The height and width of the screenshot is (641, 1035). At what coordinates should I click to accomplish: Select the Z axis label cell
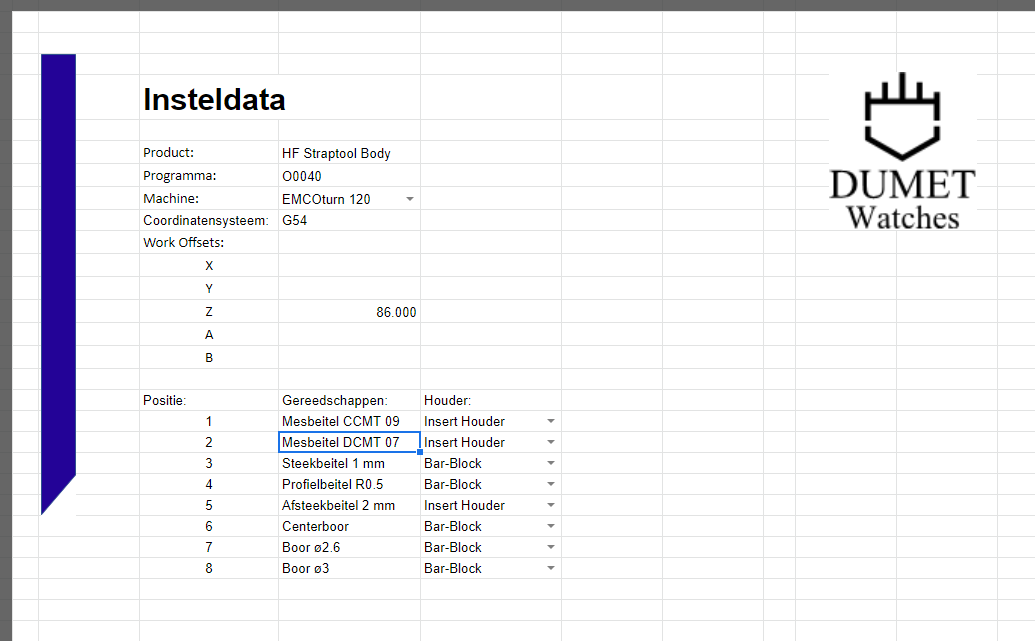[x=209, y=312]
